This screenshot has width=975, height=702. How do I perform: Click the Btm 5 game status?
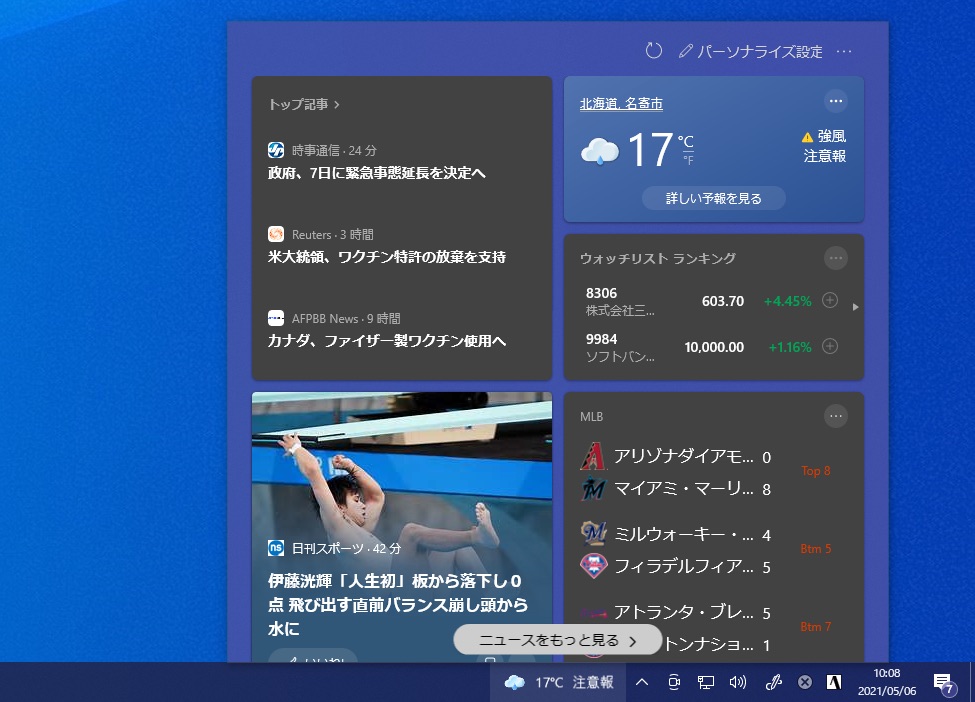coord(815,549)
